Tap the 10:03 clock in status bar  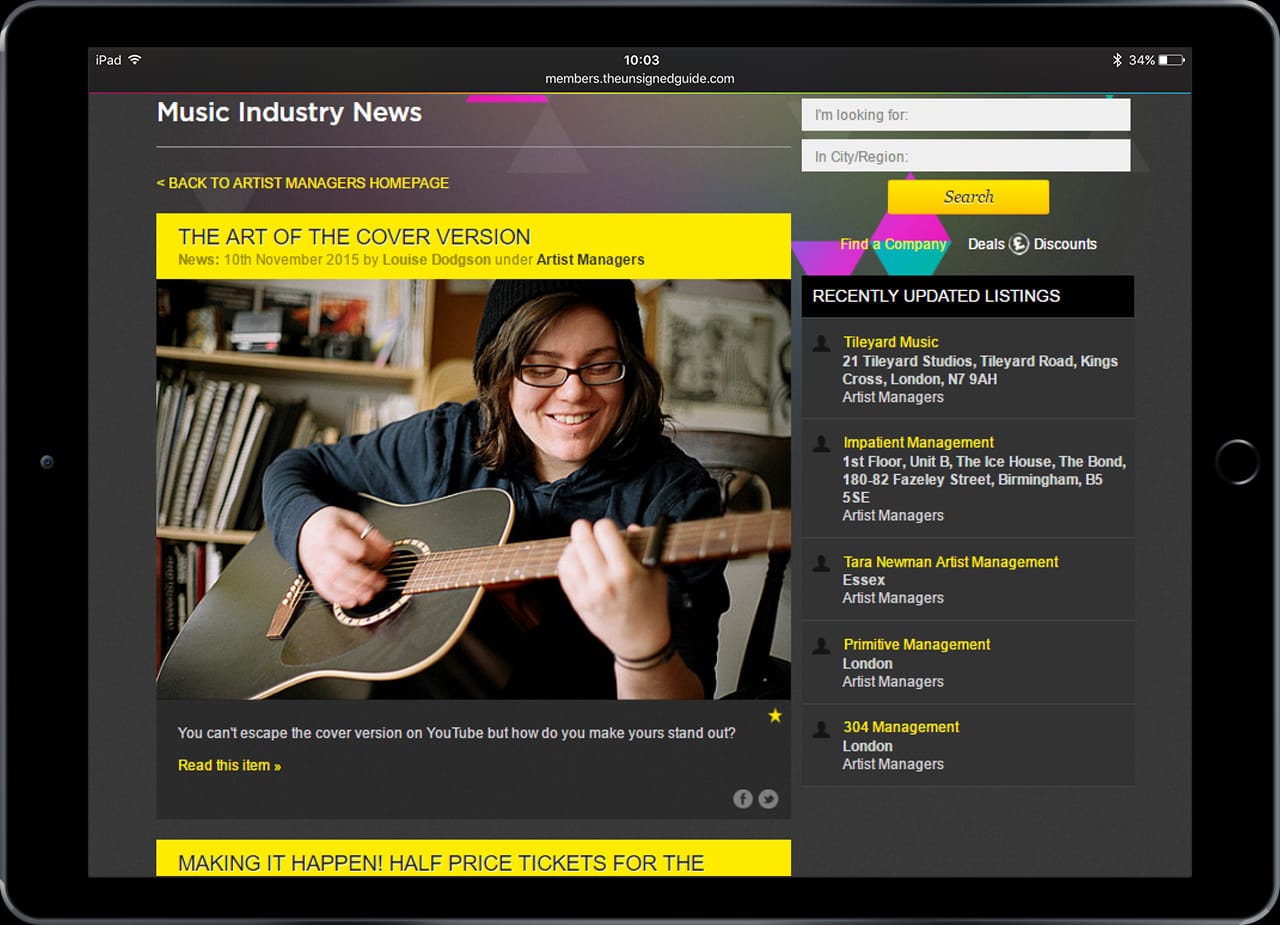click(x=641, y=60)
